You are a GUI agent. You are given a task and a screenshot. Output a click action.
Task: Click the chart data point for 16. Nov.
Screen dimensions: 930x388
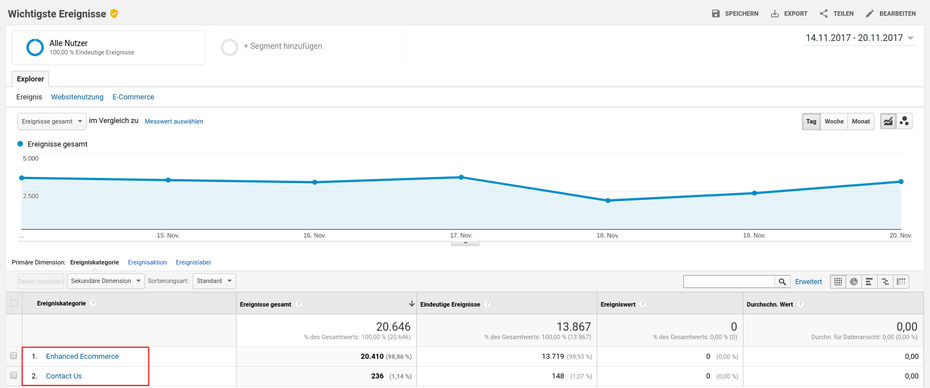click(314, 182)
